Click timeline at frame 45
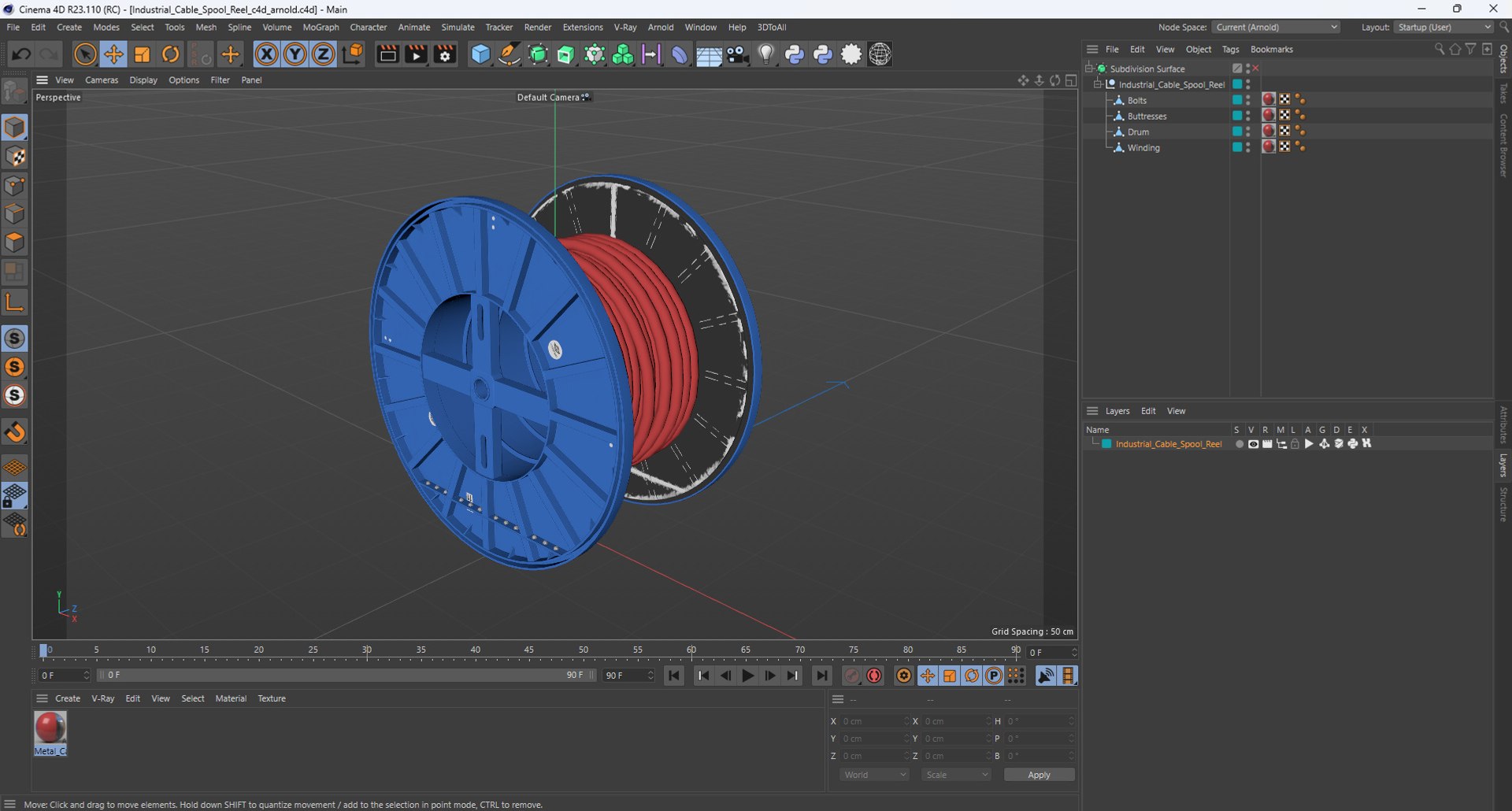 click(x=529, y=651)
